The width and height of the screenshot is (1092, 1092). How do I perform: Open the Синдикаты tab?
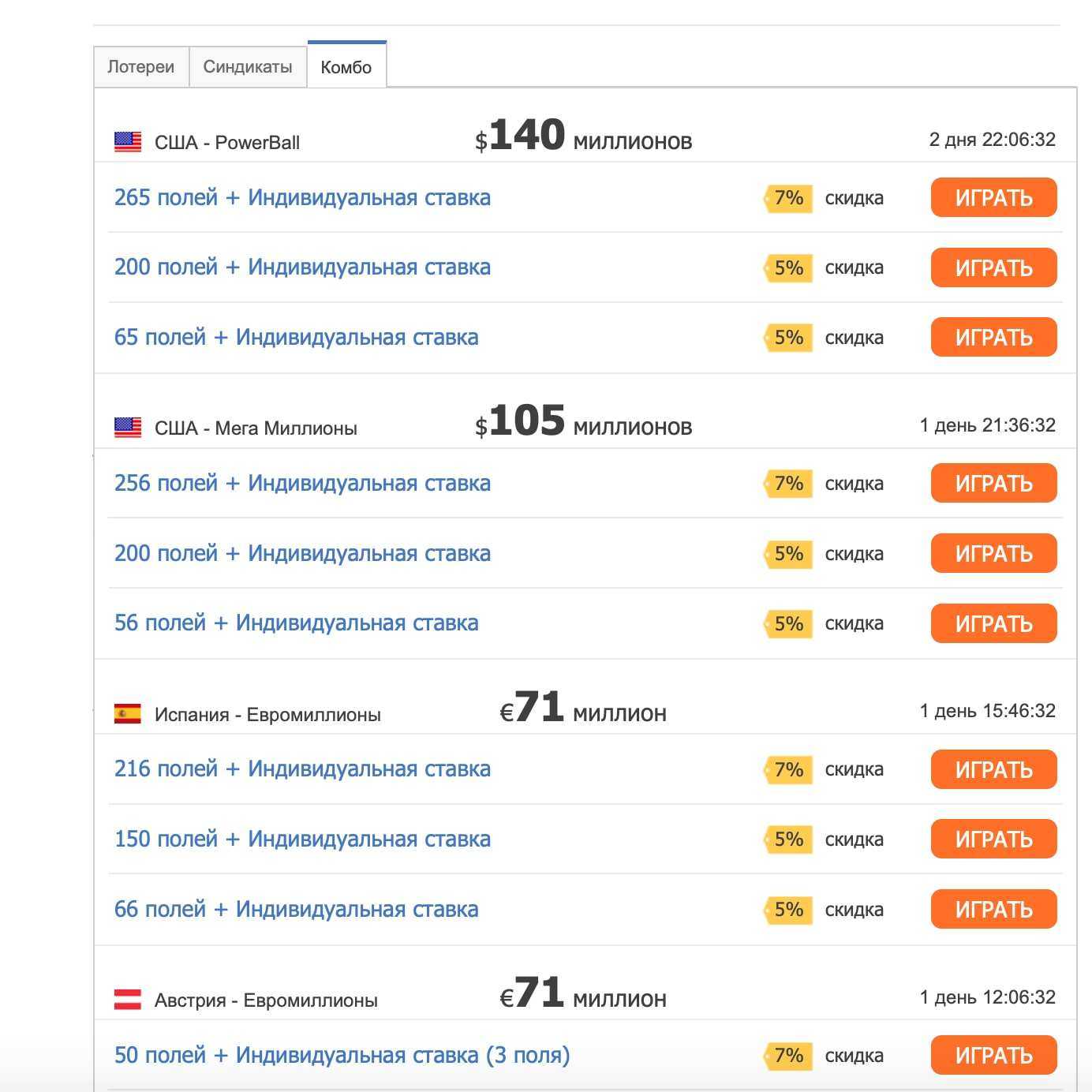point(248,67)
